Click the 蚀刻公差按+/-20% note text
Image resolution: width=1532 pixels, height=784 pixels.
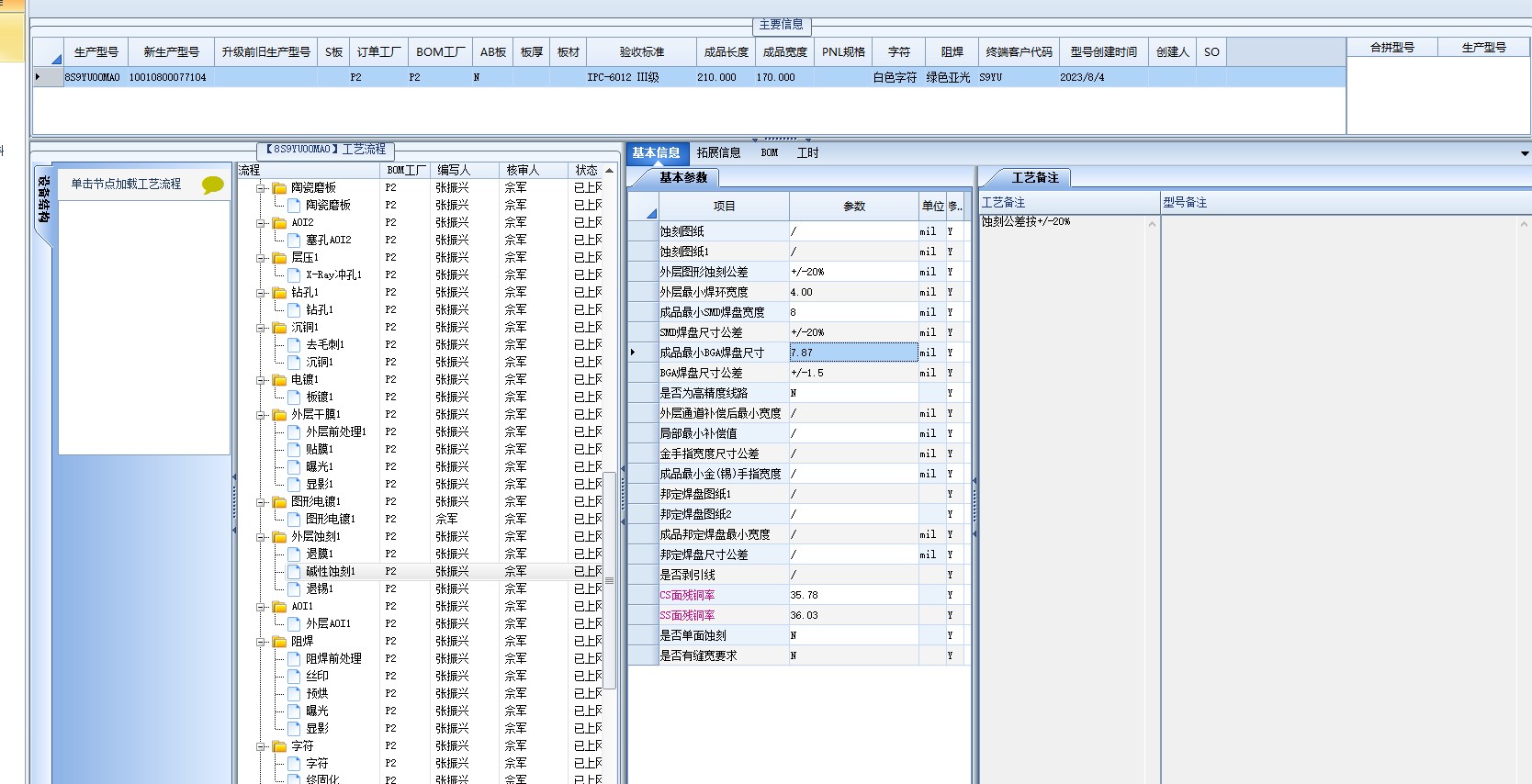click(1026, 222)
